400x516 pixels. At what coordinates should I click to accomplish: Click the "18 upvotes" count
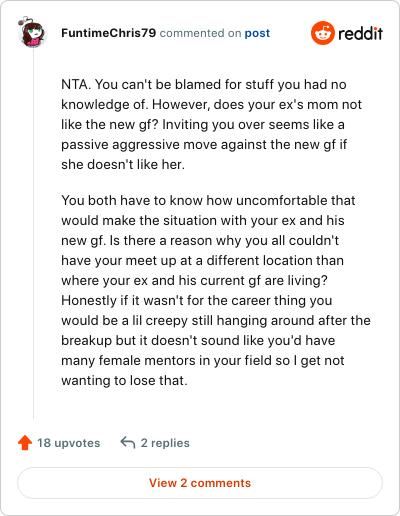point(68,443)
